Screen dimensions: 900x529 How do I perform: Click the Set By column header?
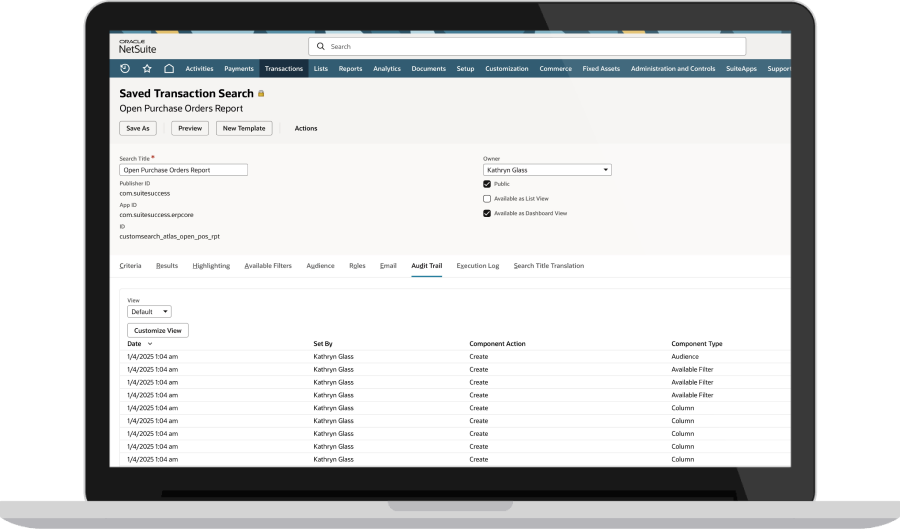point(323,344)
